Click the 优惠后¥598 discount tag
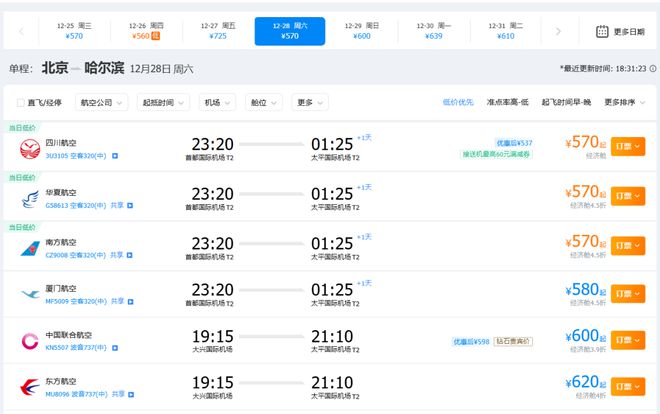660x414 pixels. tap(471, 342)
